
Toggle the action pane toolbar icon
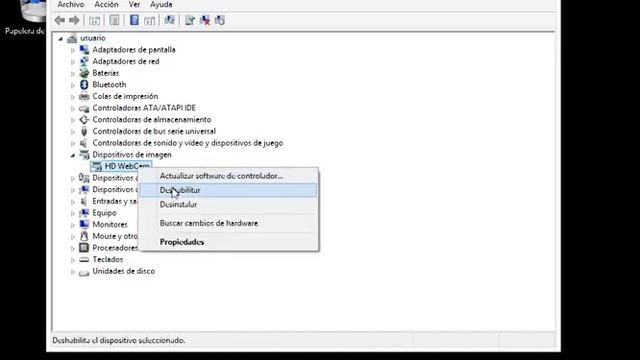pos(150,20)
